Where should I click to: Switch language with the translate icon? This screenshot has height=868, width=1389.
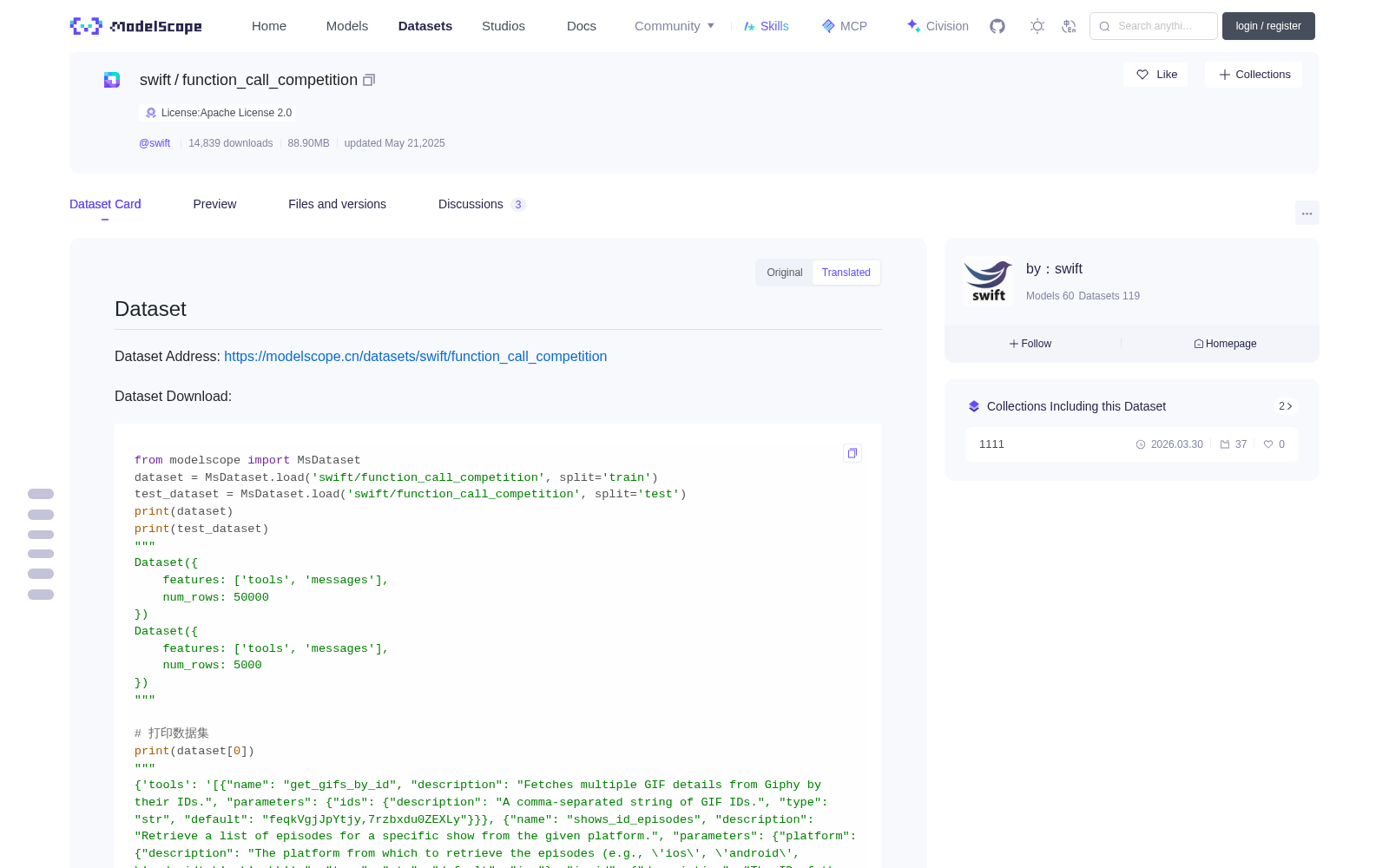(x=1070, y=26)
